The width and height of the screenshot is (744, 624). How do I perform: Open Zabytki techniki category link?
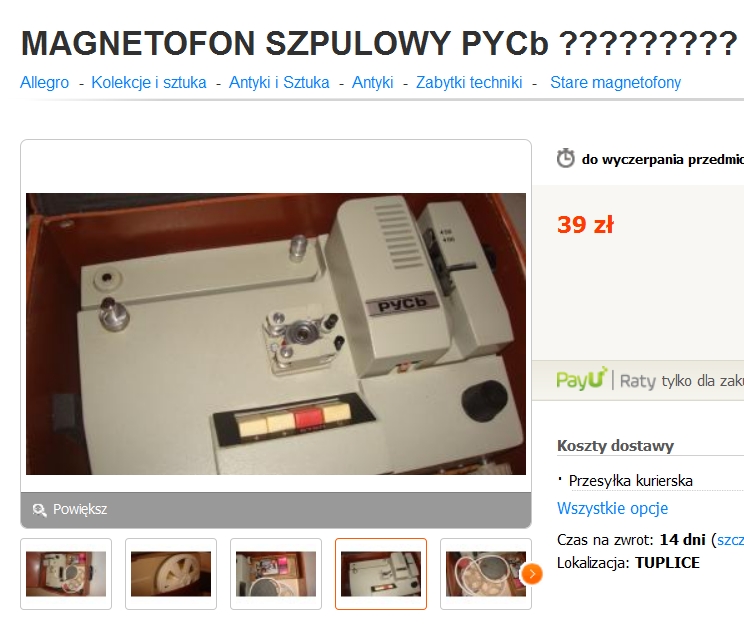469,83
